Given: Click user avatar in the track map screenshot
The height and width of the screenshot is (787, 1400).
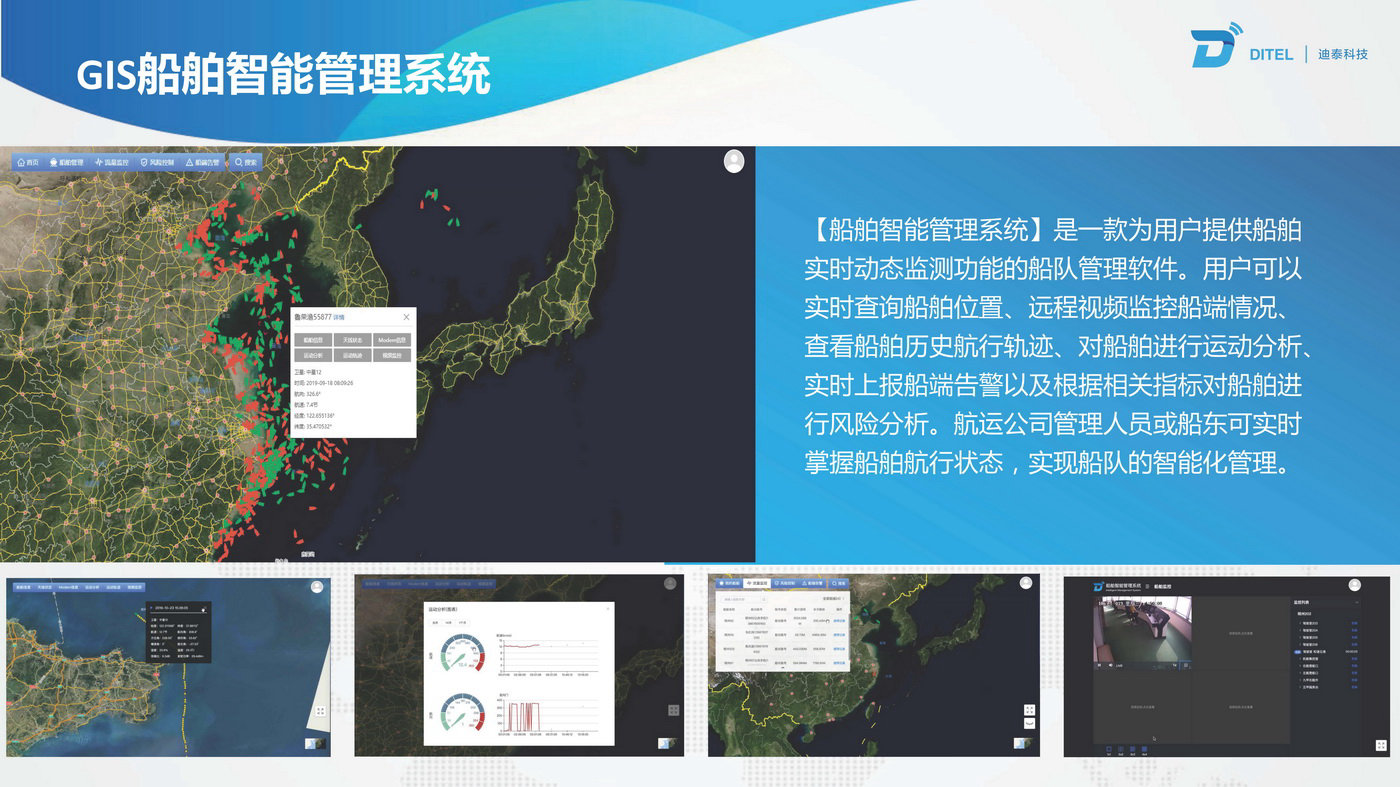Looking at the screenshot, I should pyautogui.click(x=317, y=587).
